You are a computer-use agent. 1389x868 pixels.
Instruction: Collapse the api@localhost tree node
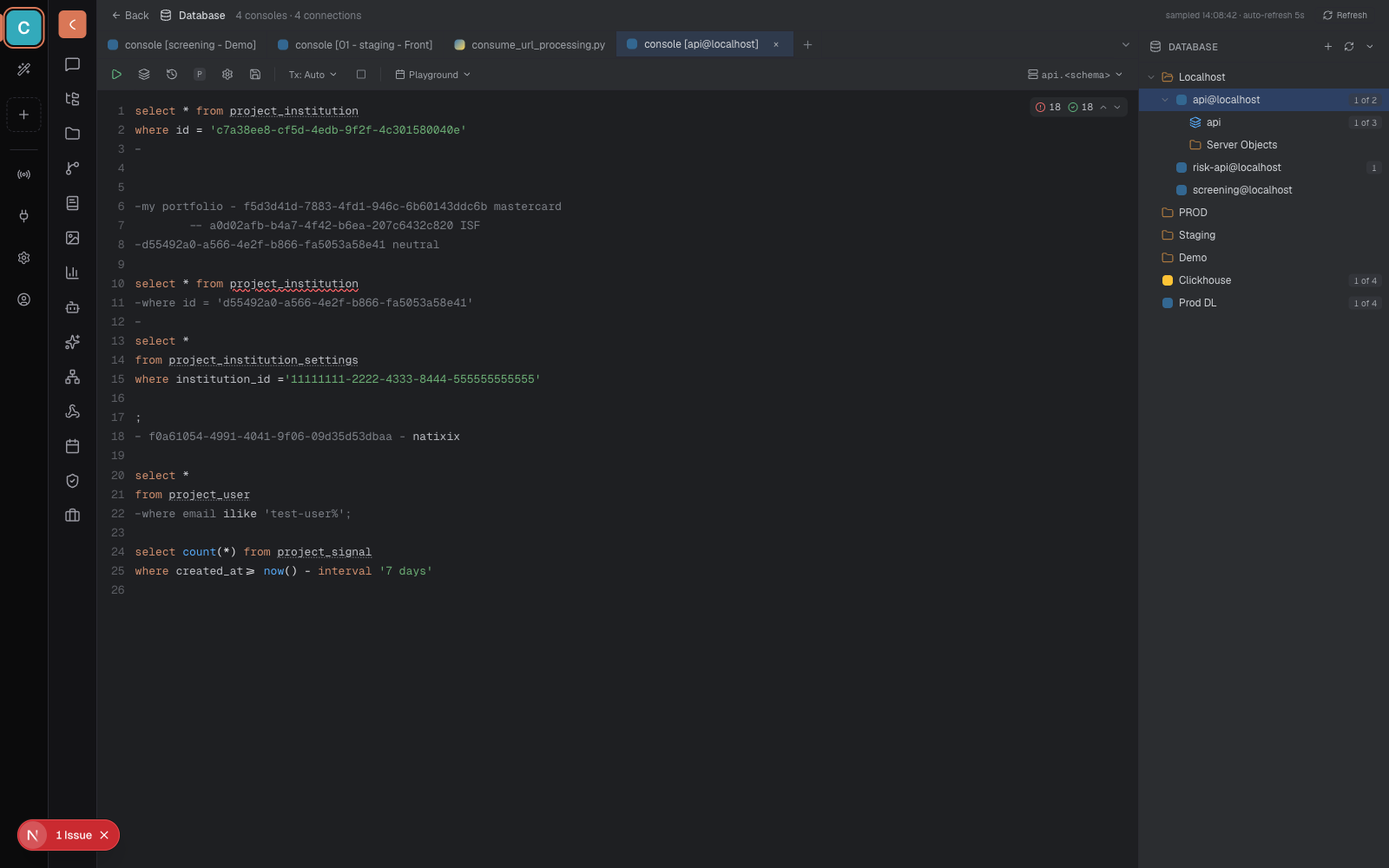(x=1165, y=100)
